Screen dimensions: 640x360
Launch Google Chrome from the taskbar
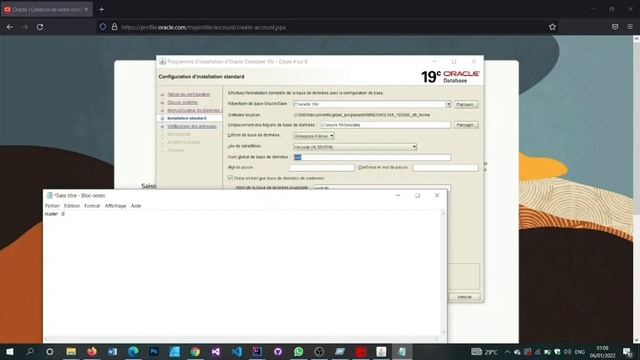click(195, 351)
